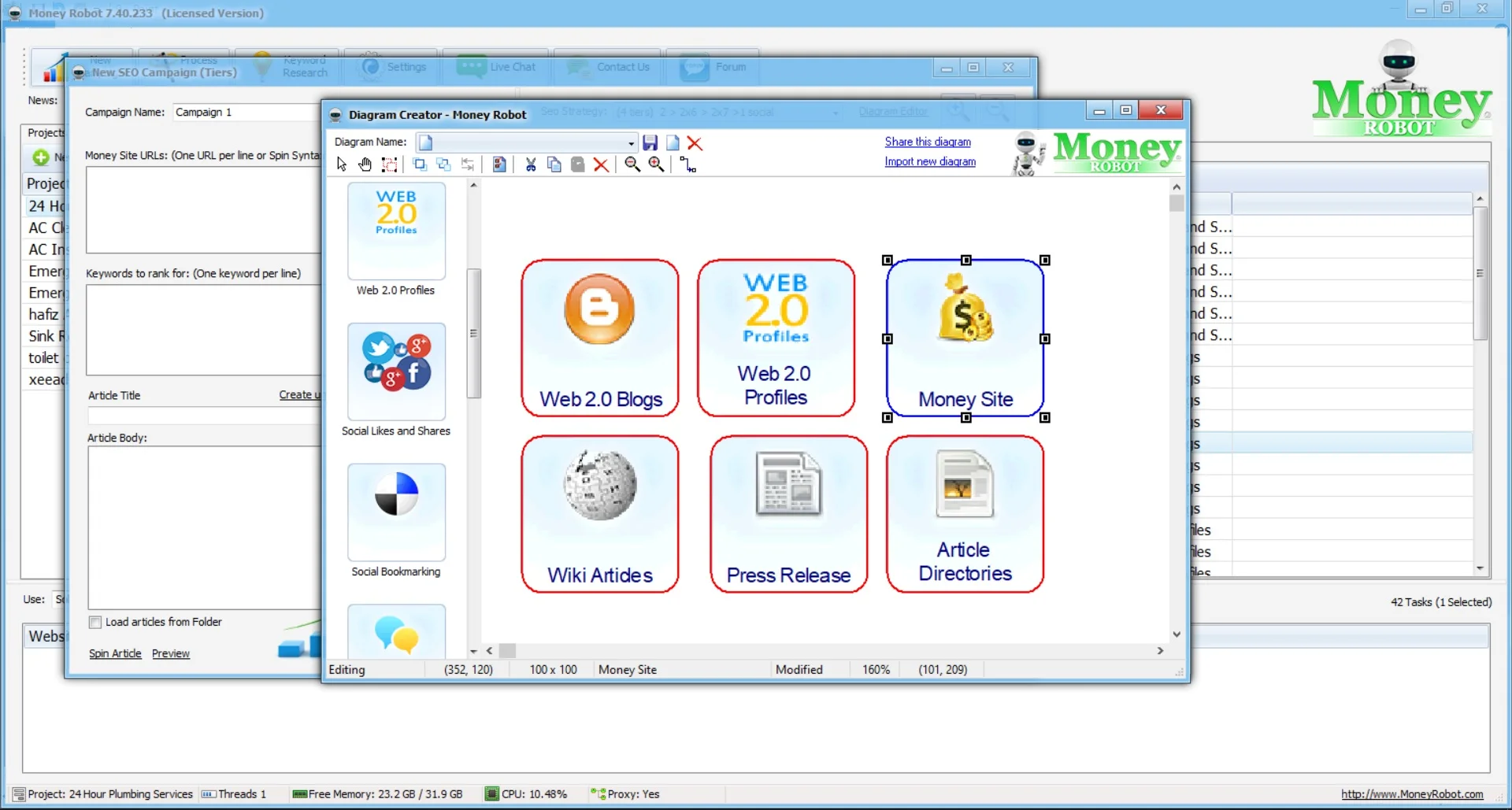Click the canvas horizontal scrollbar thumb
The image size is (1512, 810).
coord(508,651)
